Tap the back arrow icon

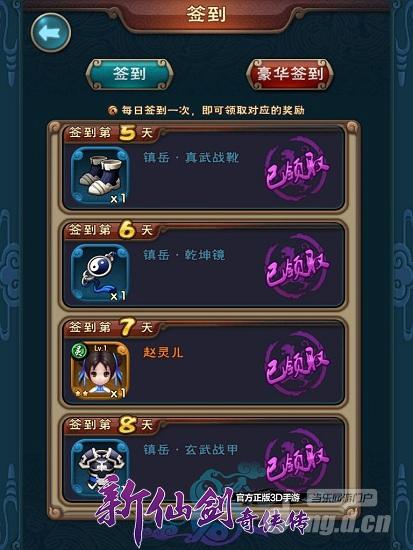(51, 33)
